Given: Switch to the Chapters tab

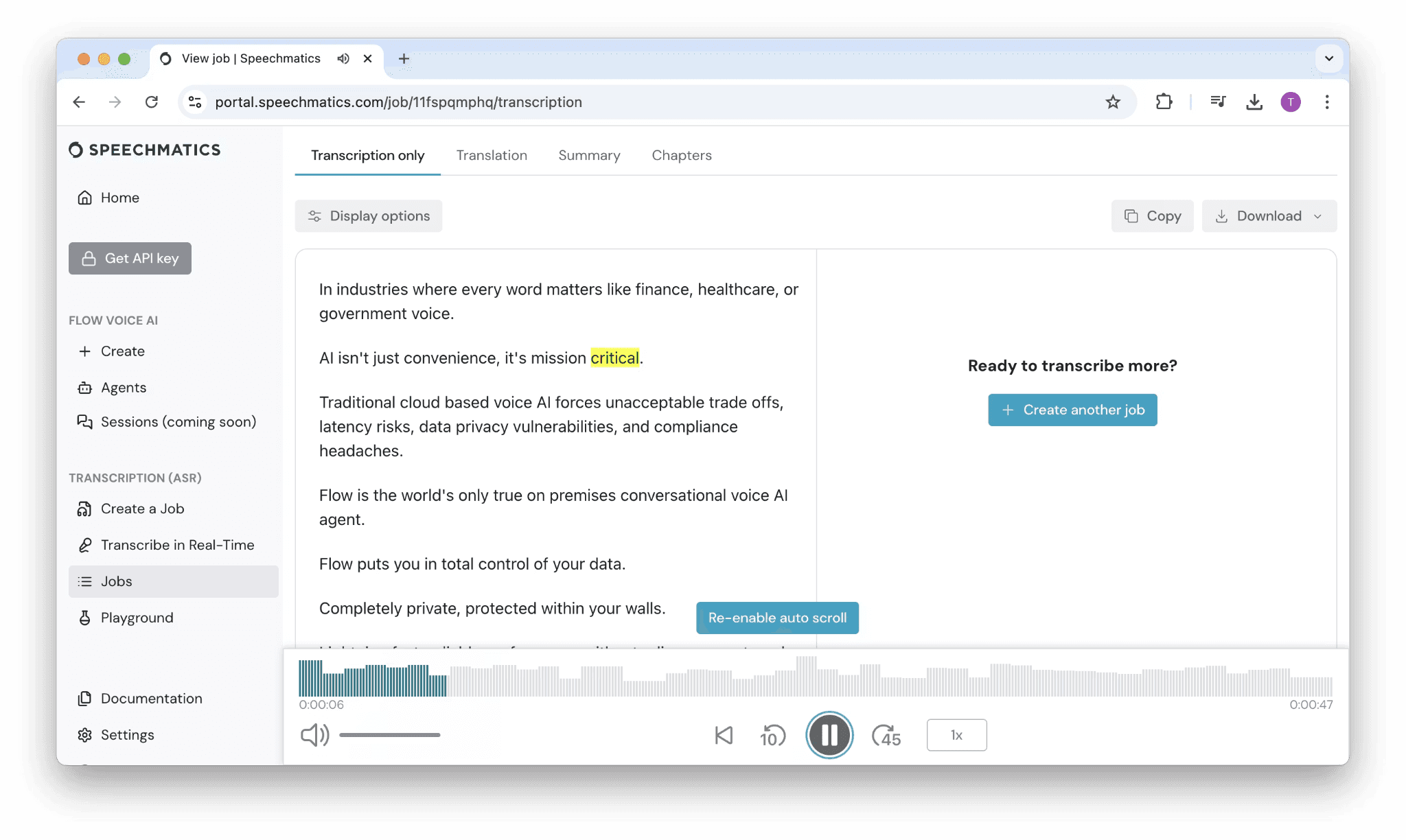Looking at the screenshot, I should [682, 156].
